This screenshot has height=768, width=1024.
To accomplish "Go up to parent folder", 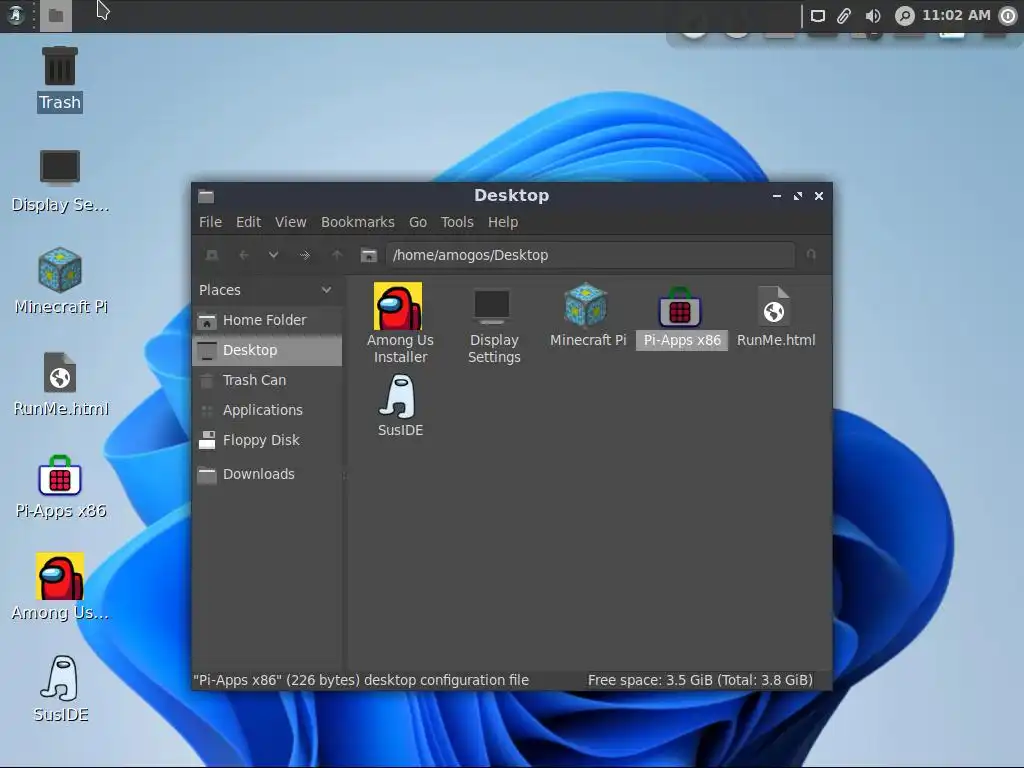I will [336, 255].
